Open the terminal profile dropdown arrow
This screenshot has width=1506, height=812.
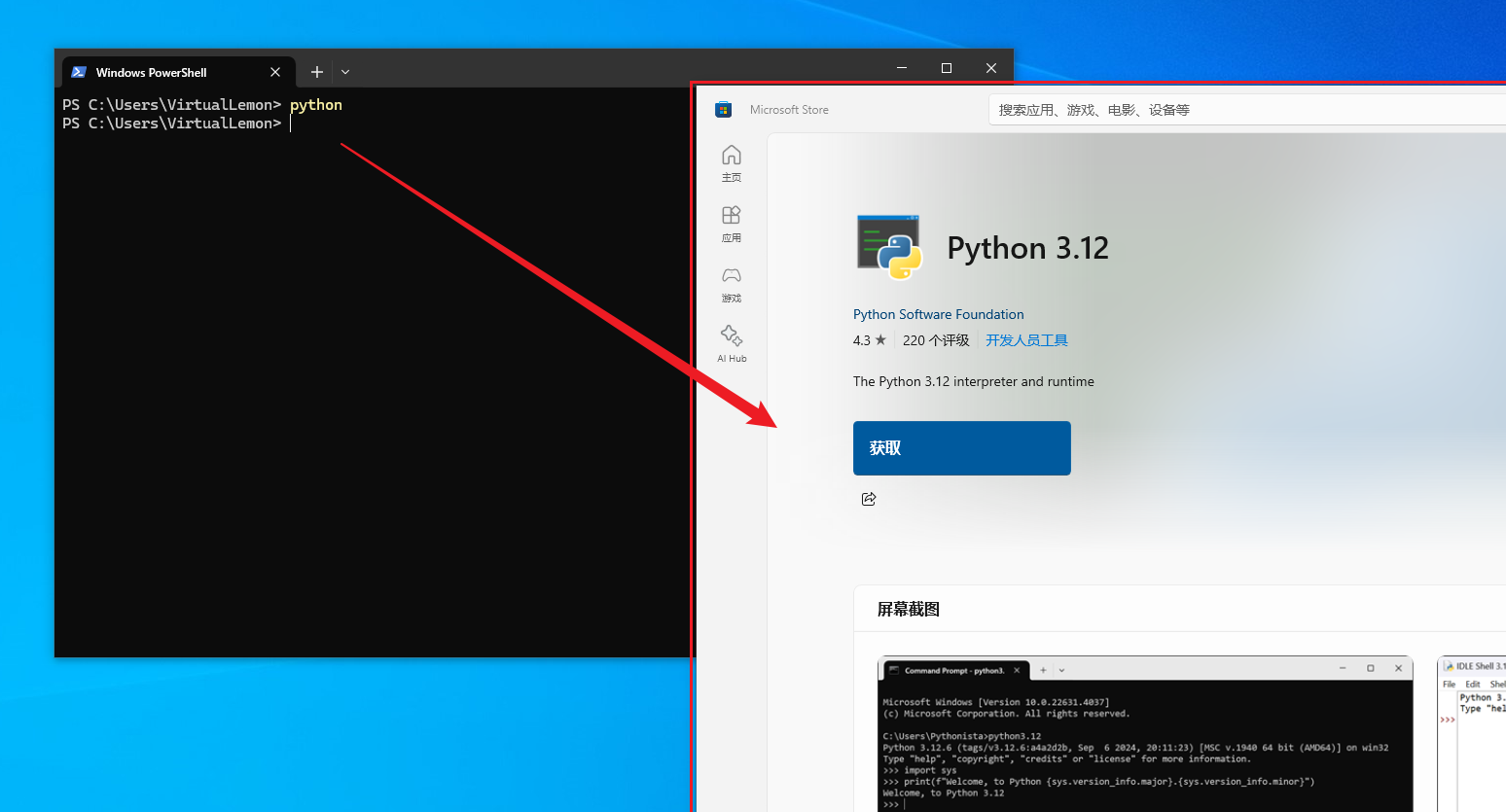click(345, 72)
